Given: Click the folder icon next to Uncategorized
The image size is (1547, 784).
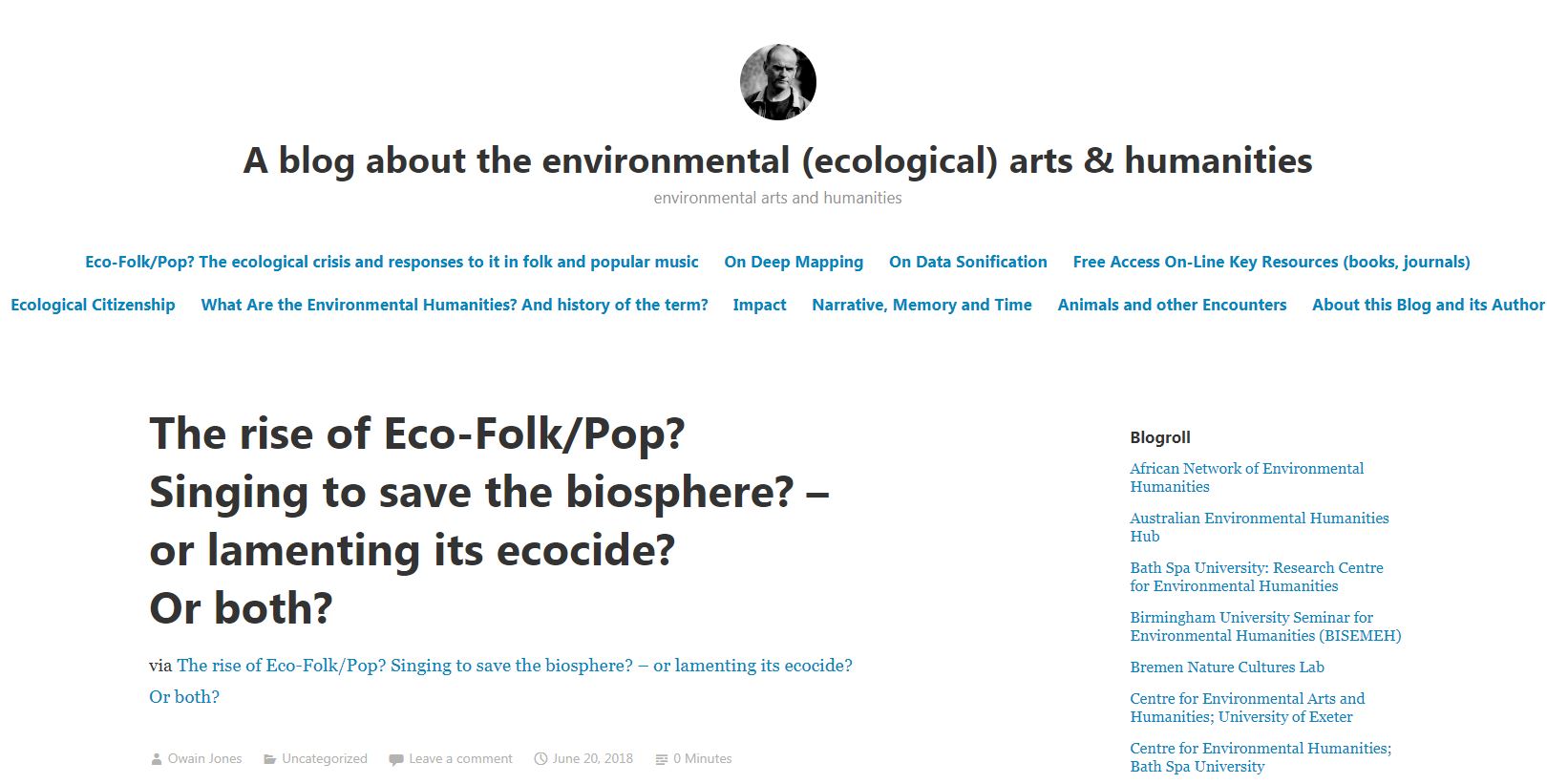Looking at the screenshot, I should pos(270,759).
